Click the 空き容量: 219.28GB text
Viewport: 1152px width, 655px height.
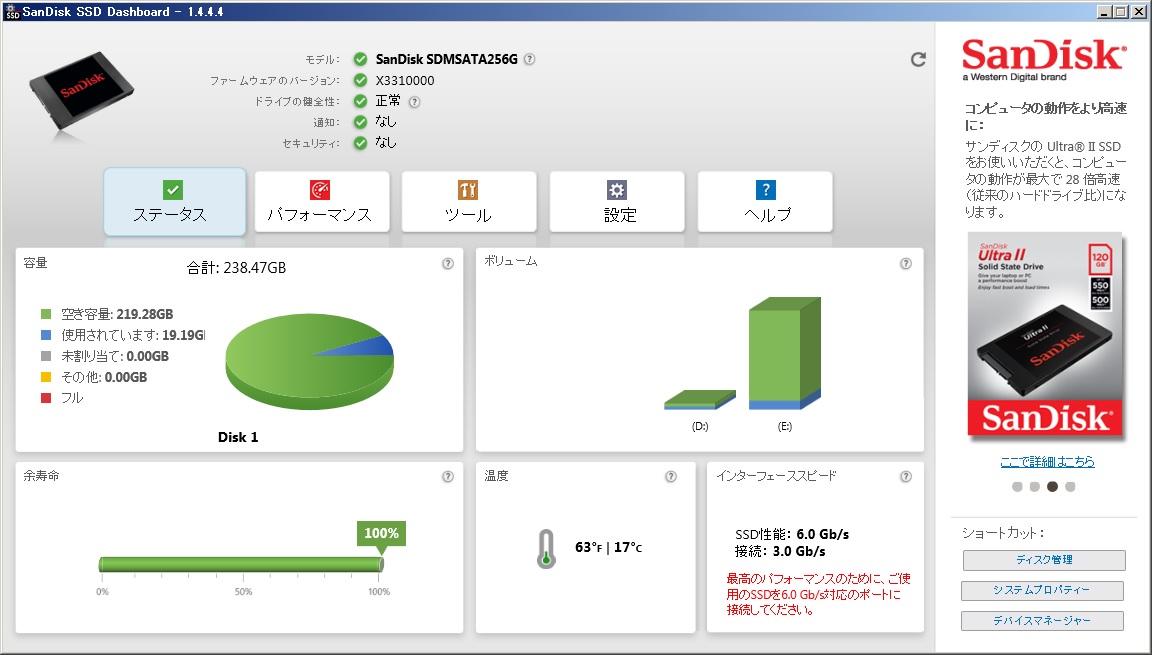(117, 314)
